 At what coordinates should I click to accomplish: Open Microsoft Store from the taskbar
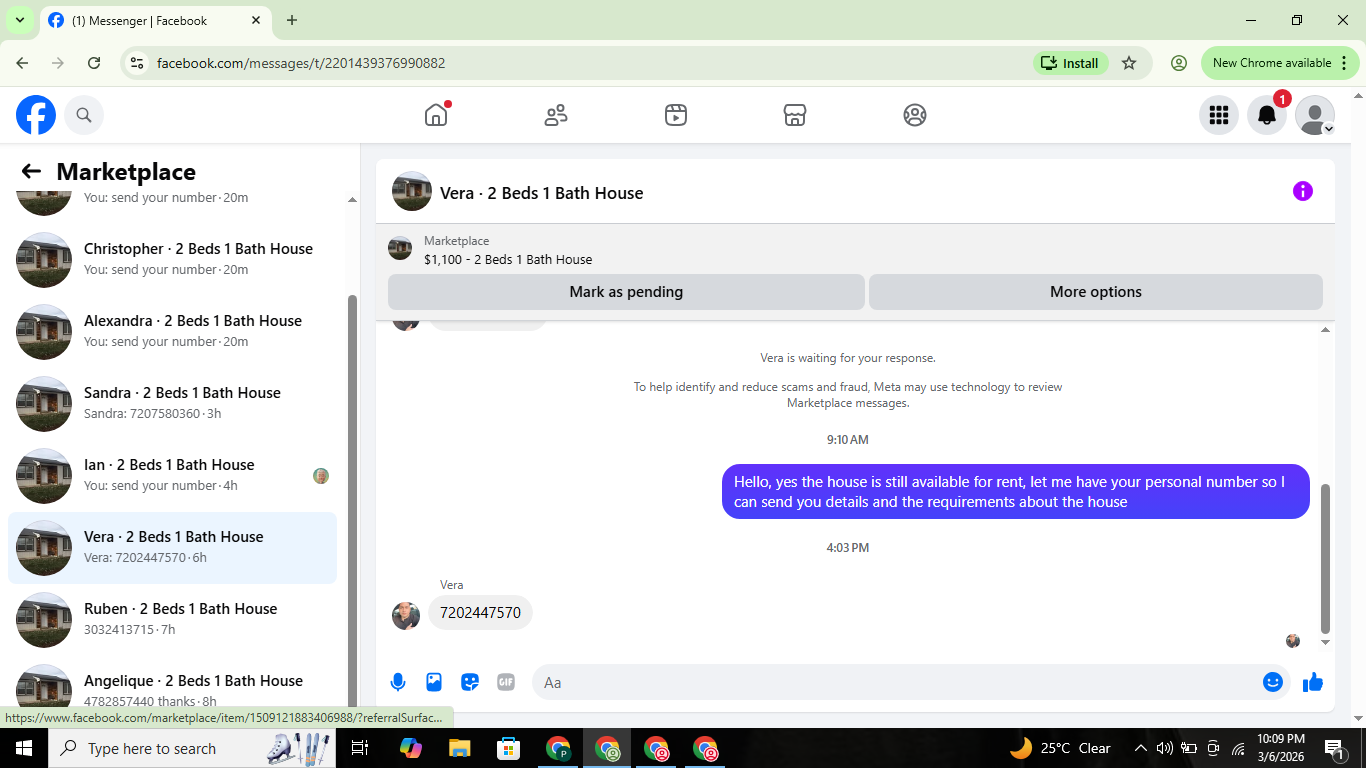tap(509, 748)
